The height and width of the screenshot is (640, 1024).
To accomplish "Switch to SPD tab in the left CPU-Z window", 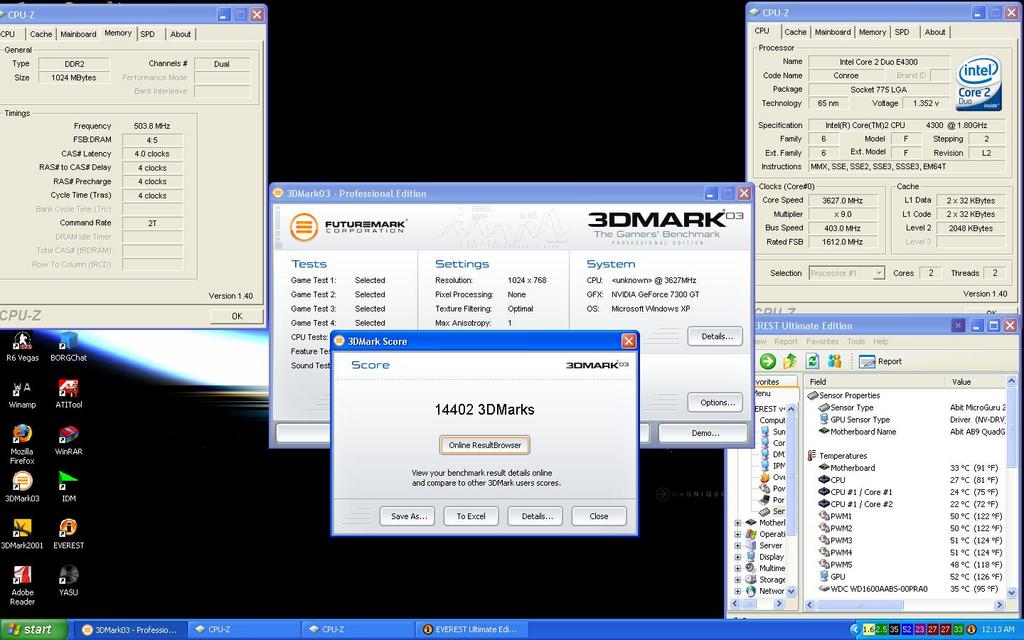I will click(x=148, y=34).
